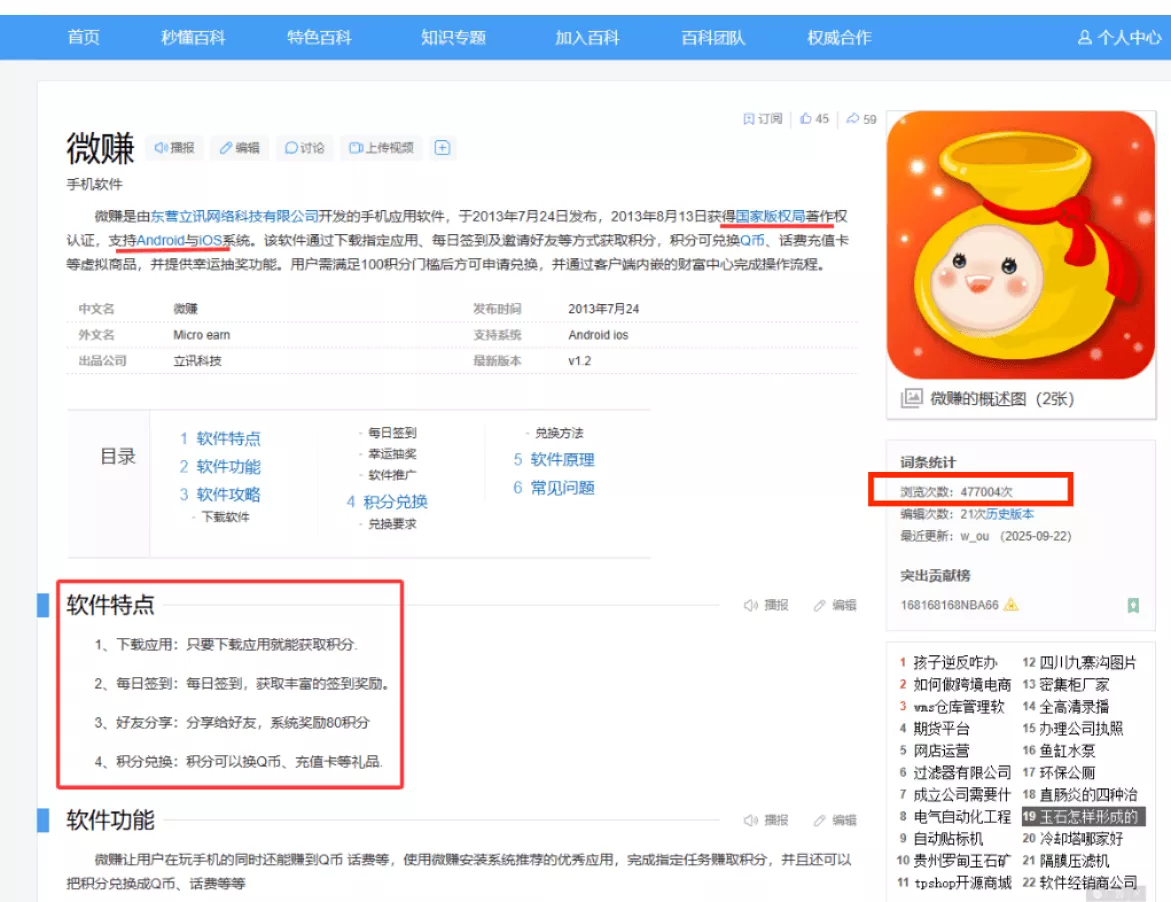Image resolution: width=1171 pixels, height=902 pixels.
Task: Jump to 3 软件攻略 in contents
Action: point(220,494)
